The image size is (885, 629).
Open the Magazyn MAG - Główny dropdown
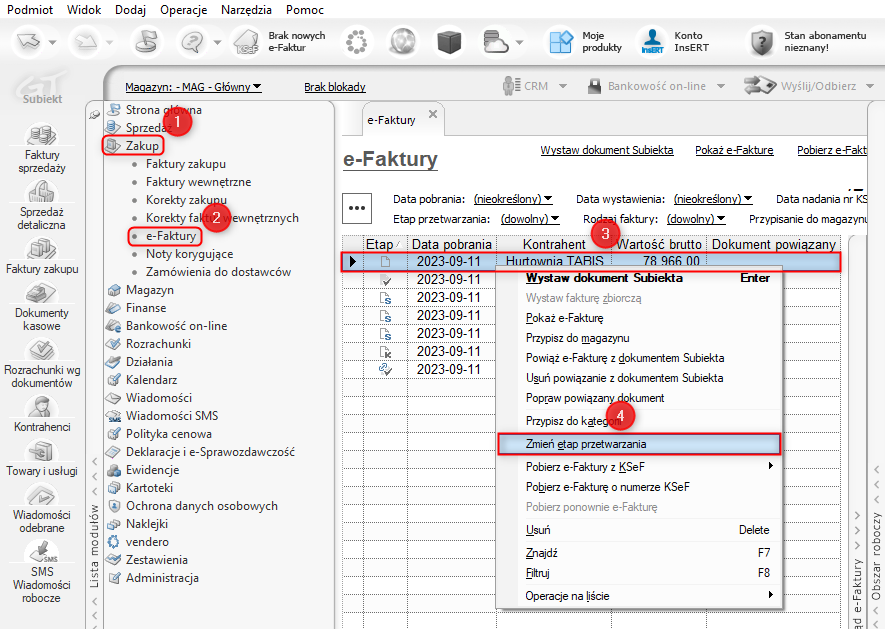pos(193,87)
